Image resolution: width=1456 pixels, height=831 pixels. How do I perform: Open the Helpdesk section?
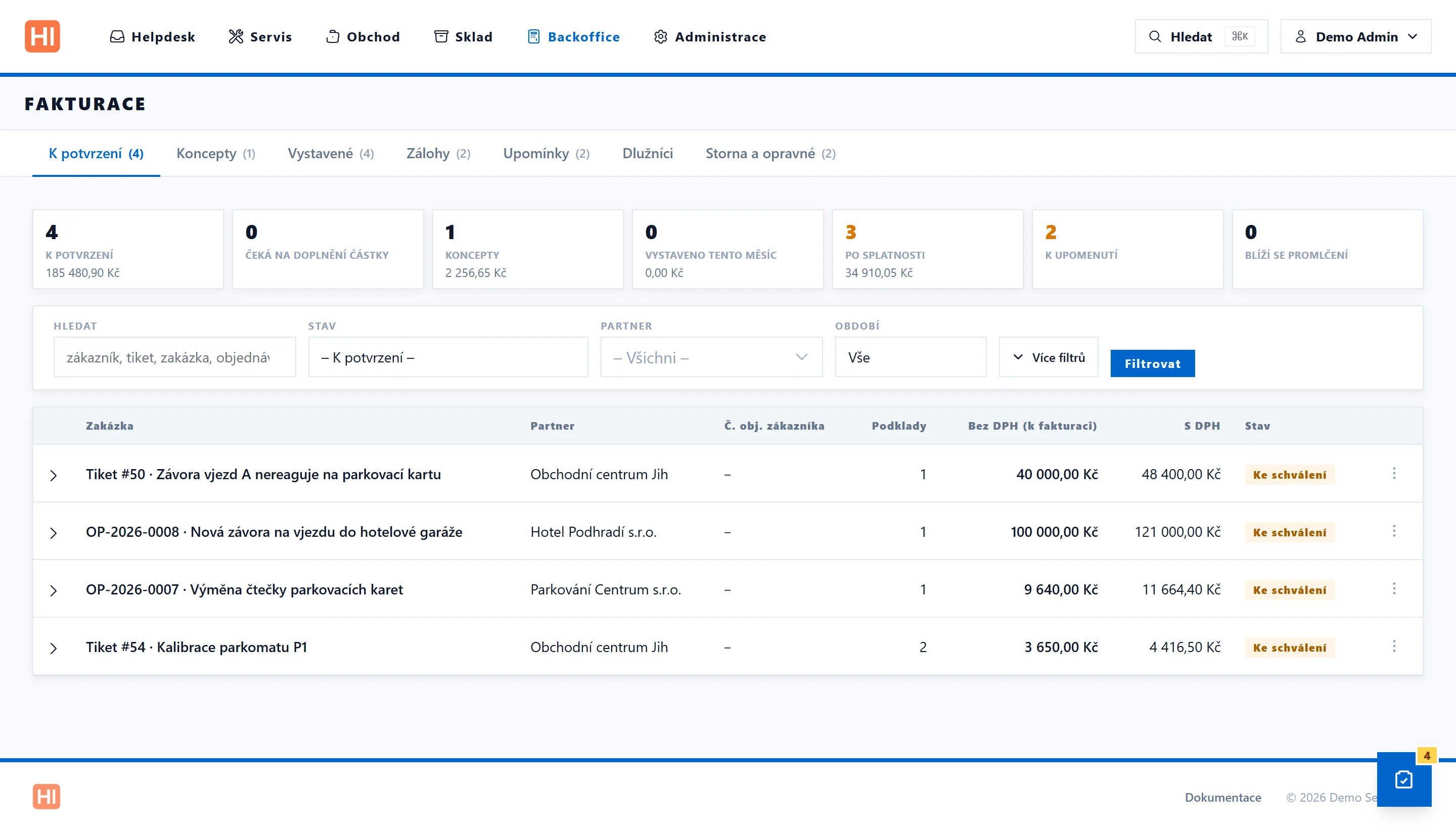(152, 36)
